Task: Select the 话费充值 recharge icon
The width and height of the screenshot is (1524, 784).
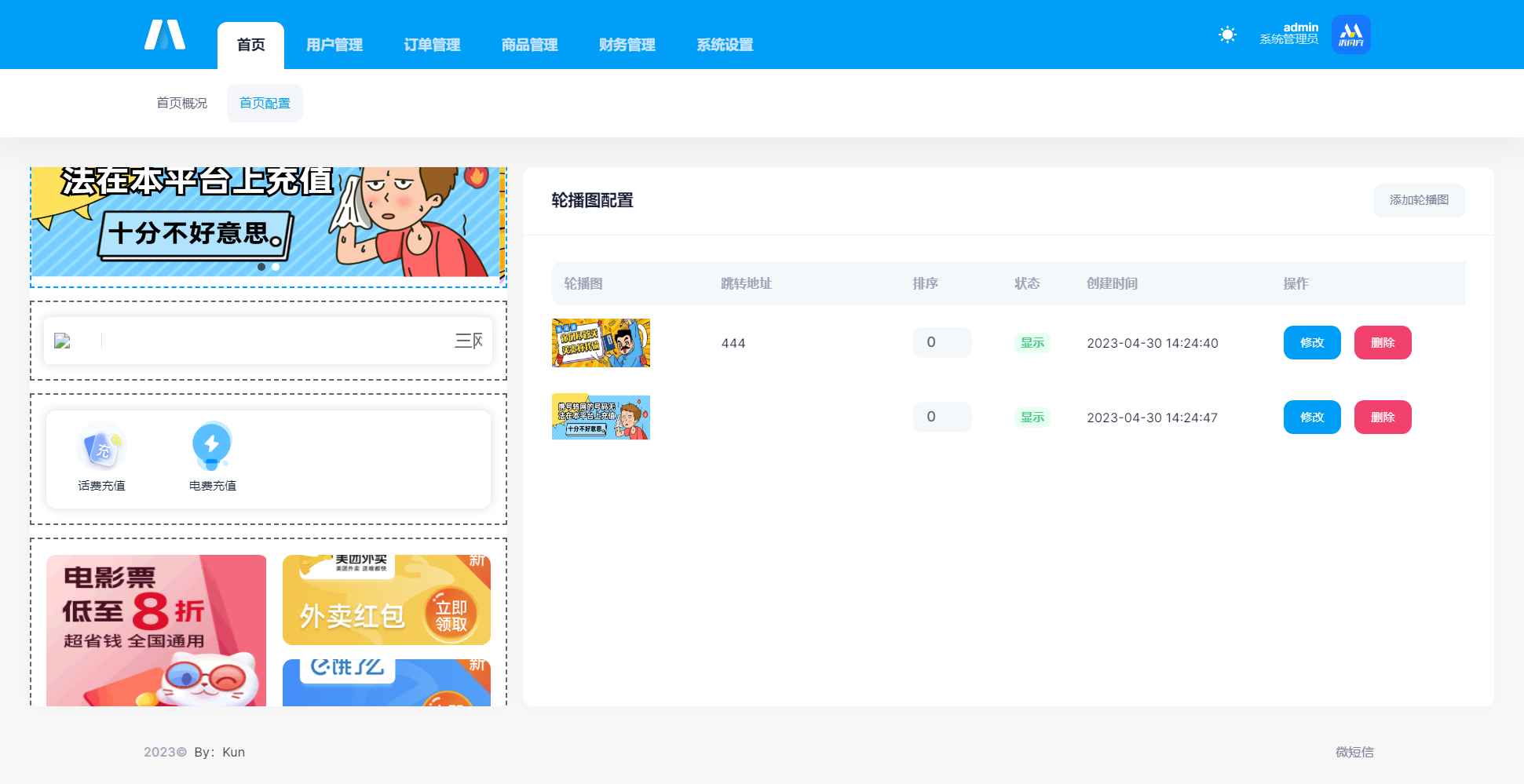Action: 101,445
